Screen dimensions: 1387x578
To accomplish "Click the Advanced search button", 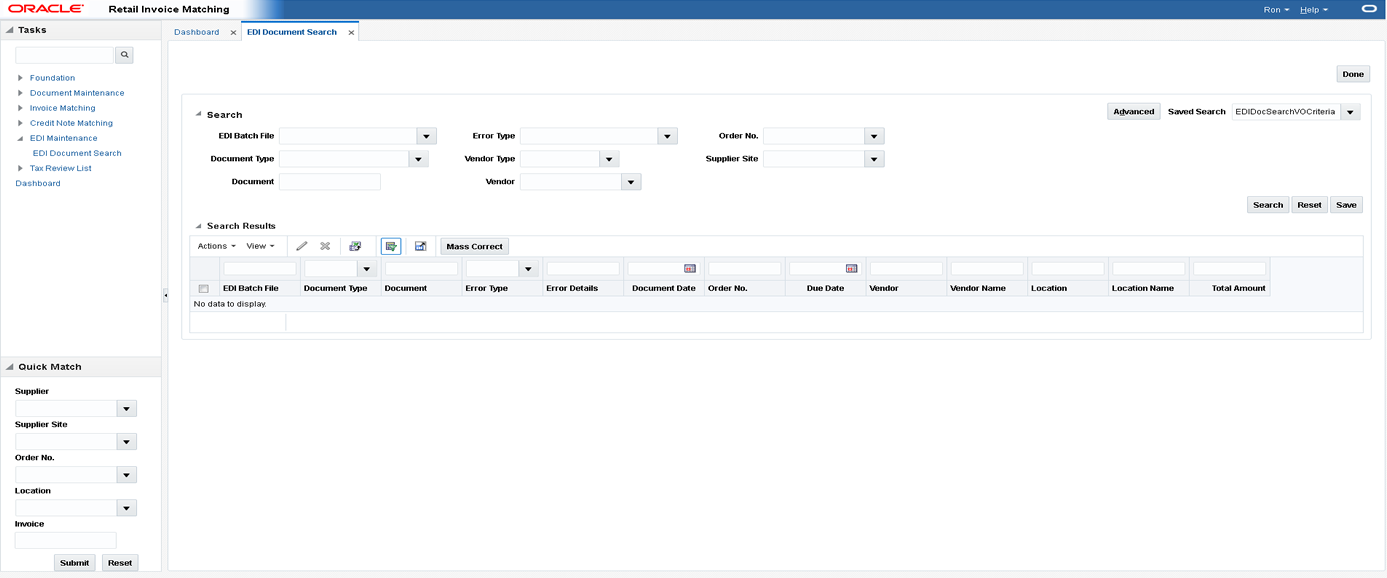I will tap(1133, 111).
